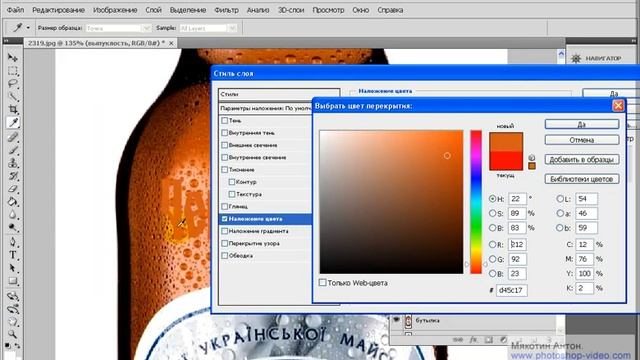The height and width of the screenshot is (360, 640).
Task: Select the Clone Stamp tool
Action: 13,163
